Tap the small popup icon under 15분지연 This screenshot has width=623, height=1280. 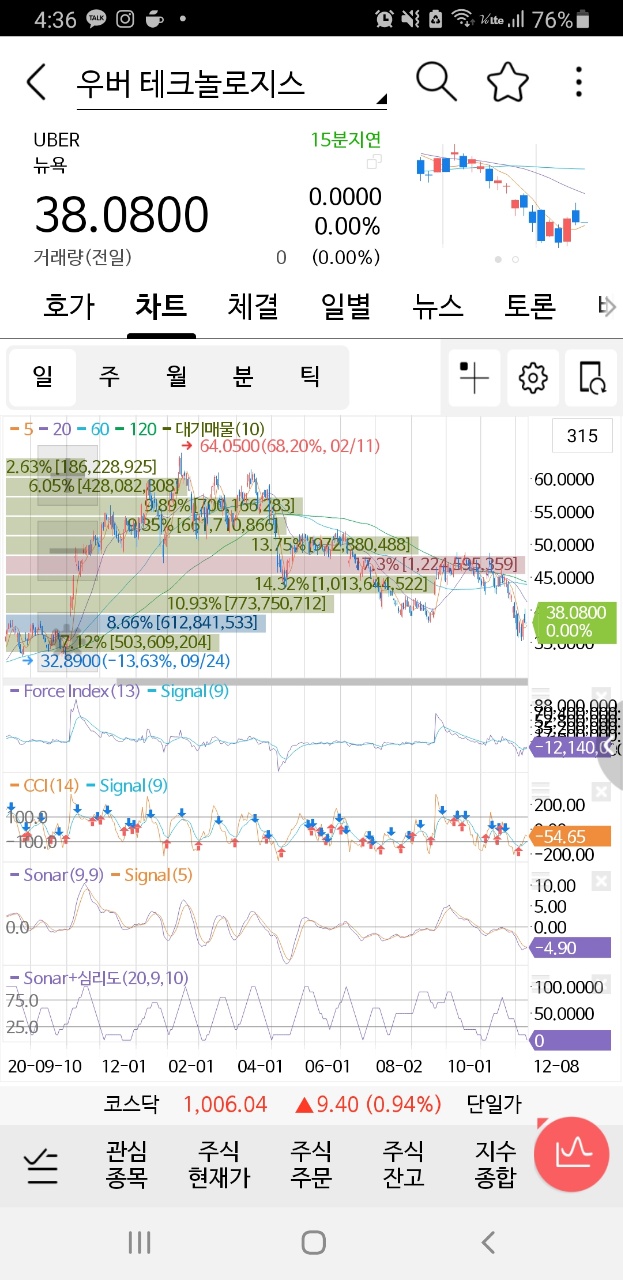(x=374, y=161)
